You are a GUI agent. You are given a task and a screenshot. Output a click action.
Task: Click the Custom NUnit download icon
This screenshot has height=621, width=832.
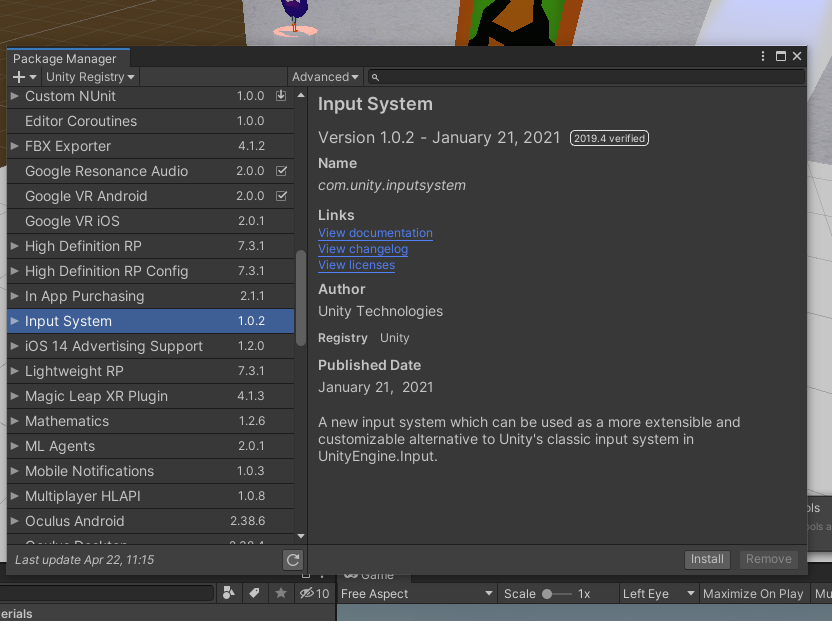point(281,96)
